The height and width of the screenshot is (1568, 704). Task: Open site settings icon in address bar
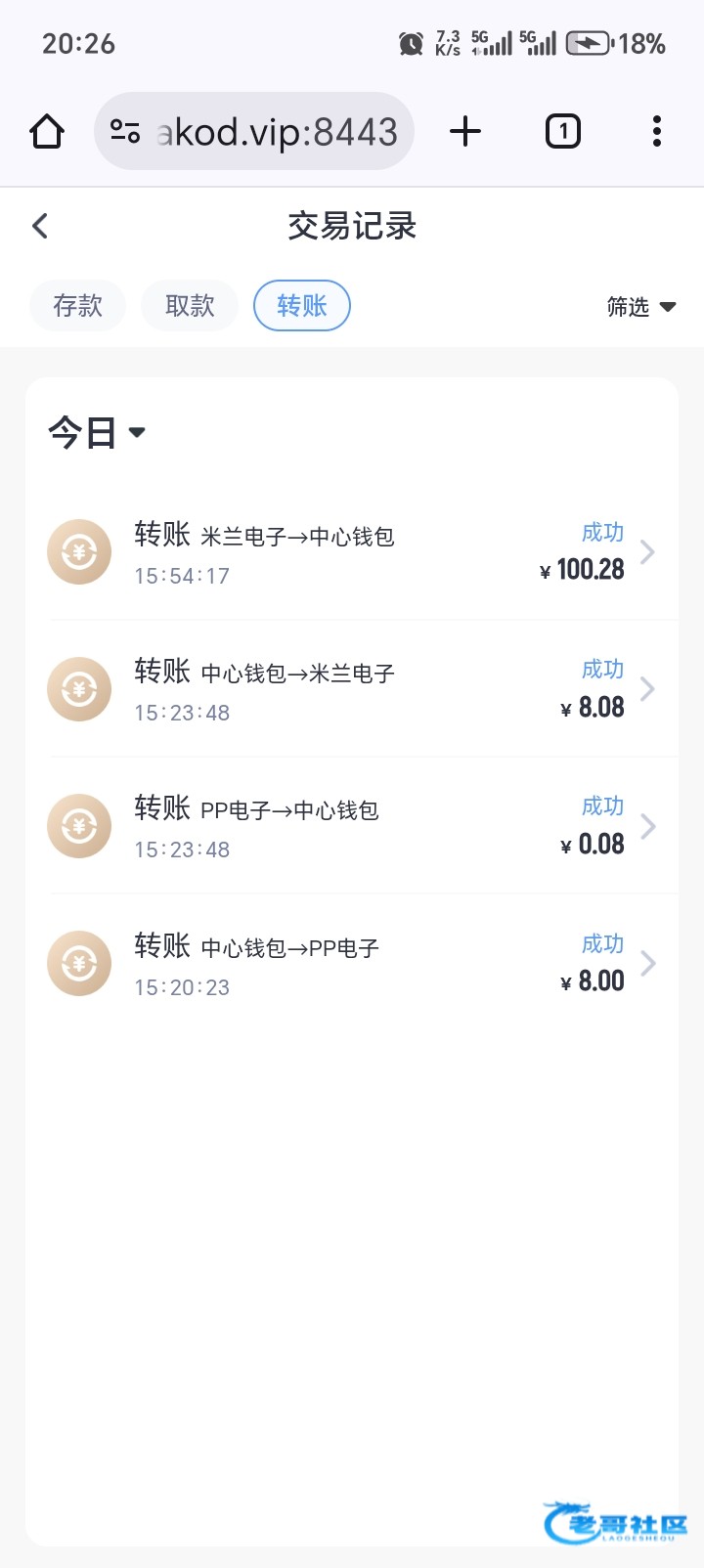click(125, 131)
